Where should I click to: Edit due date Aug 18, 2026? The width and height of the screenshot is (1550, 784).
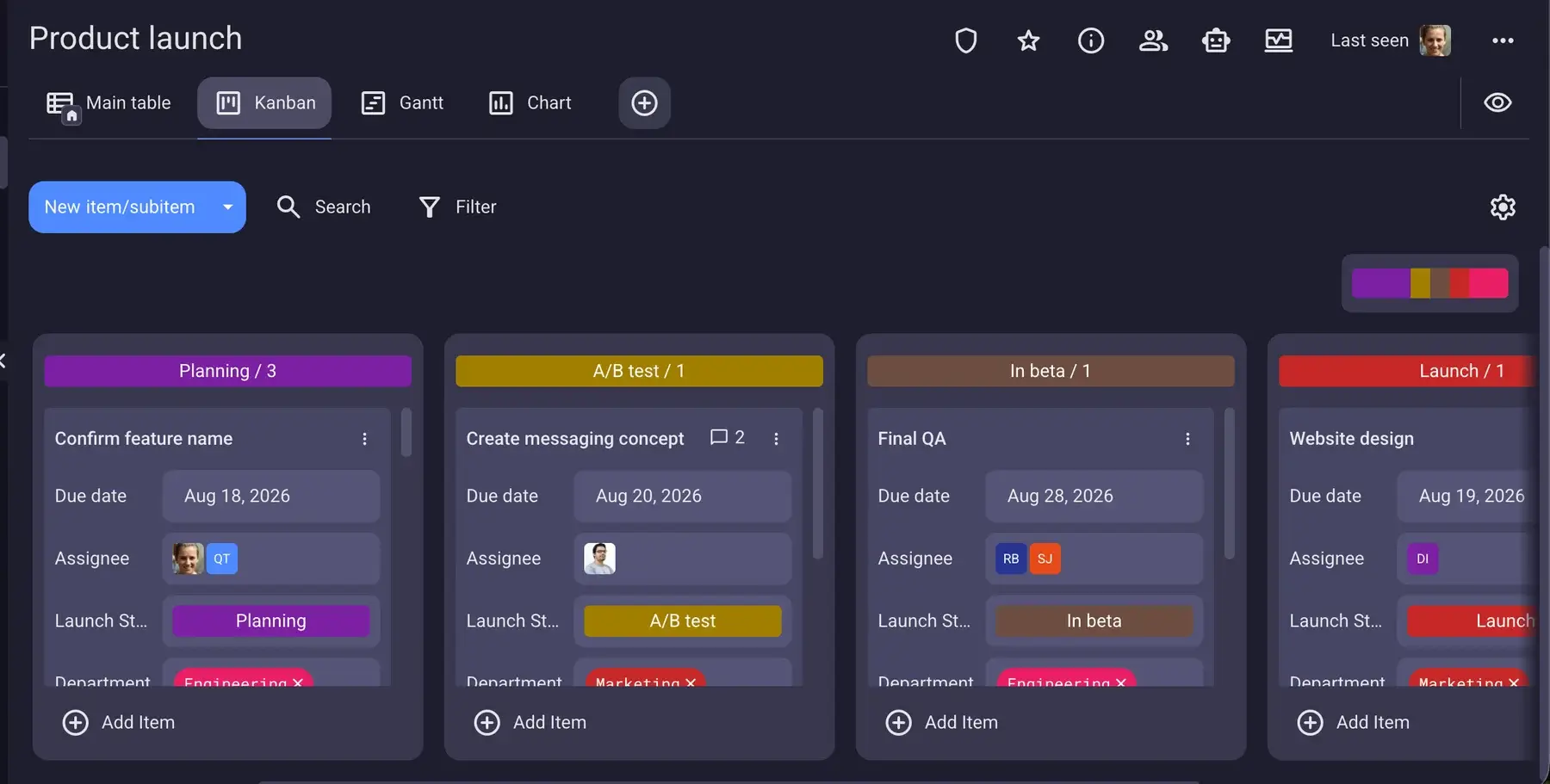[271, 497]
